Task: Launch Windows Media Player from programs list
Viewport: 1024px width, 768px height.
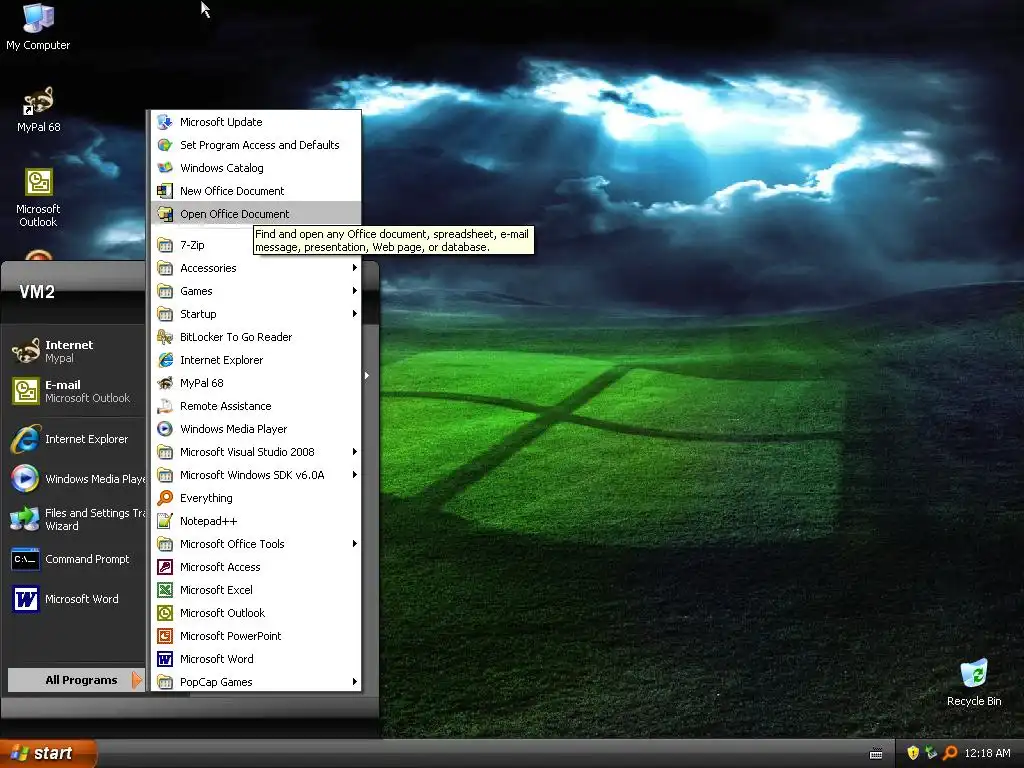Action: click(x=256, y=429)
